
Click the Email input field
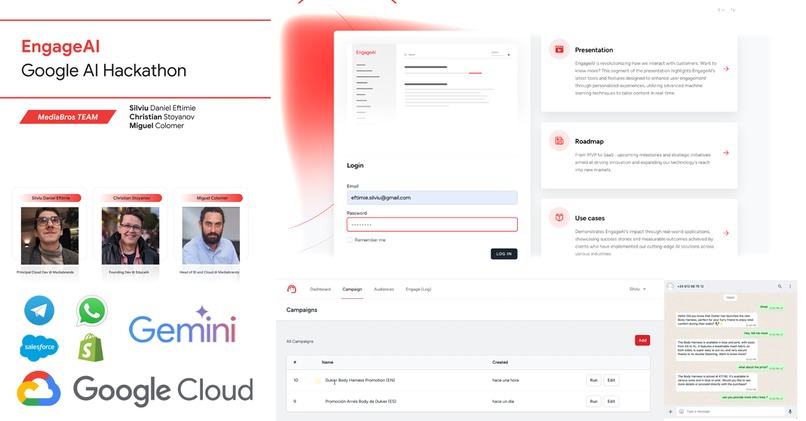[432, 197]
